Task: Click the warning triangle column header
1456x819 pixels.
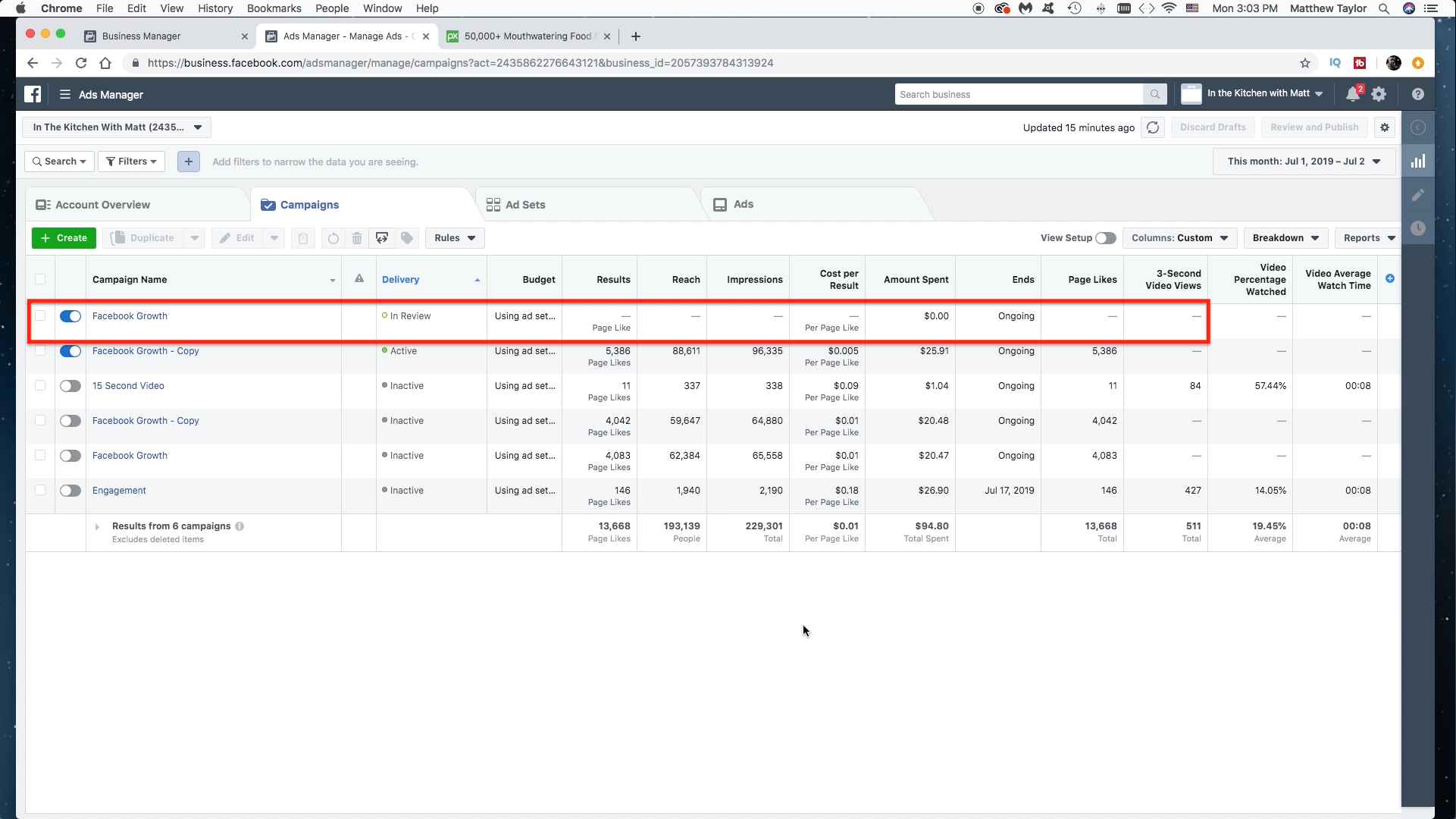Action: (x=359, y=278)
